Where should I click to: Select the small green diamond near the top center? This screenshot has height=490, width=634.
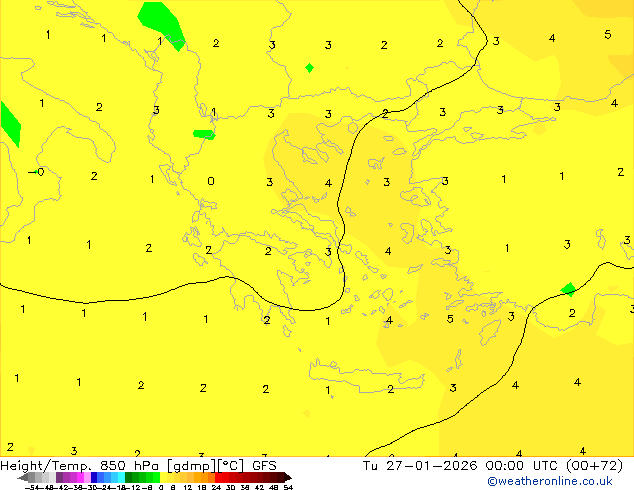pos(309,68)
